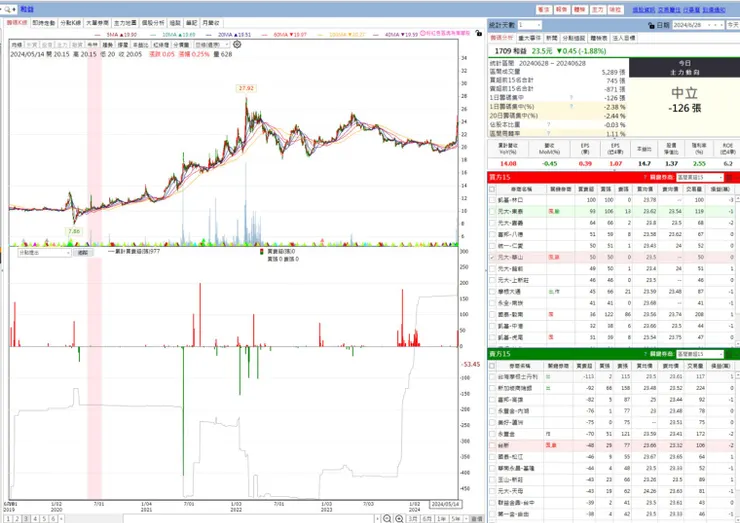Untick the checked 元大-華山 buyer row checkbox

pos(492,257)
